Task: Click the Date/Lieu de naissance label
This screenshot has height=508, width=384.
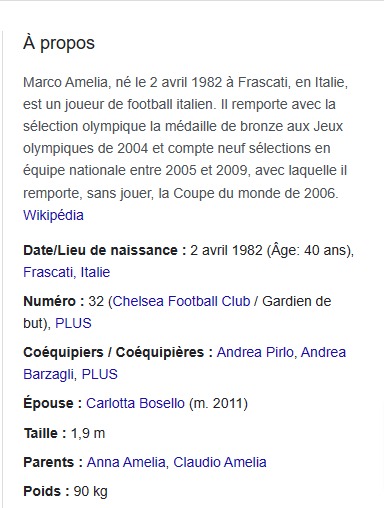Action: [x=105, y=250]
